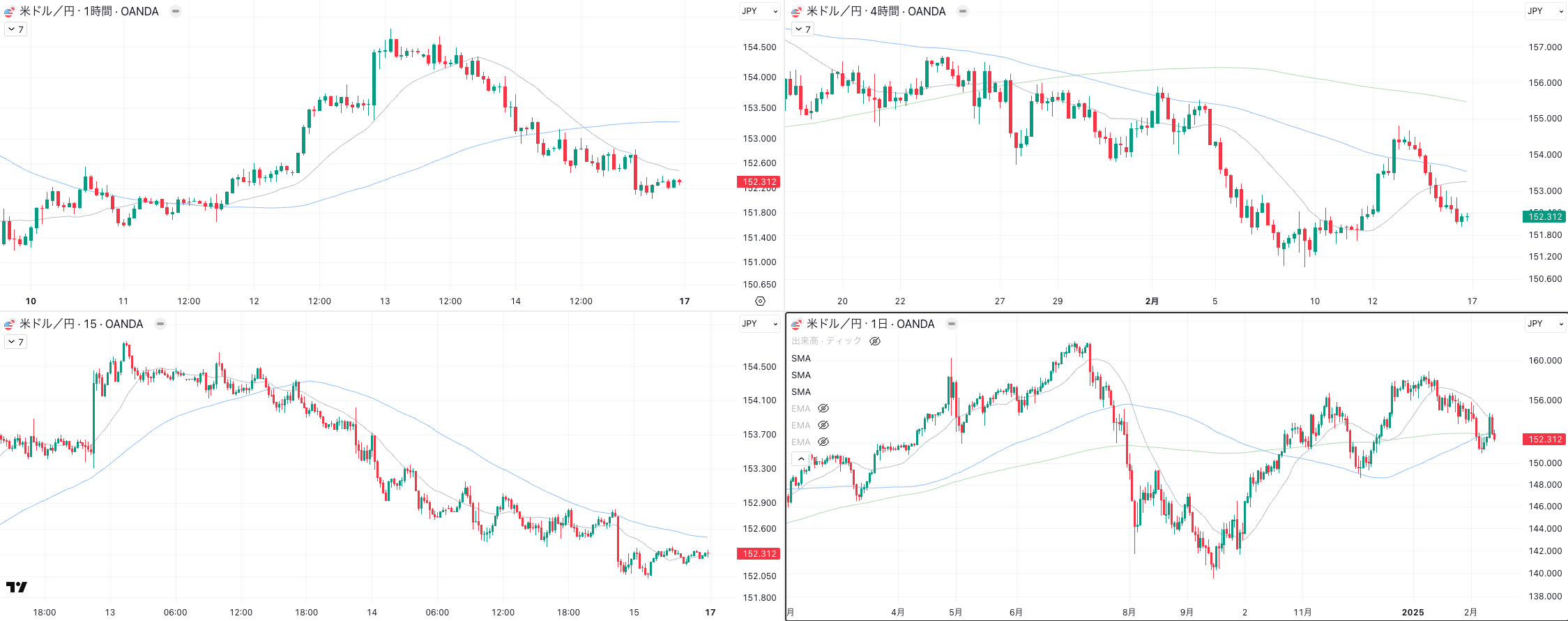
Task: Open the JPY currency dropdown on 4時間 chart
Action: 1545,11
